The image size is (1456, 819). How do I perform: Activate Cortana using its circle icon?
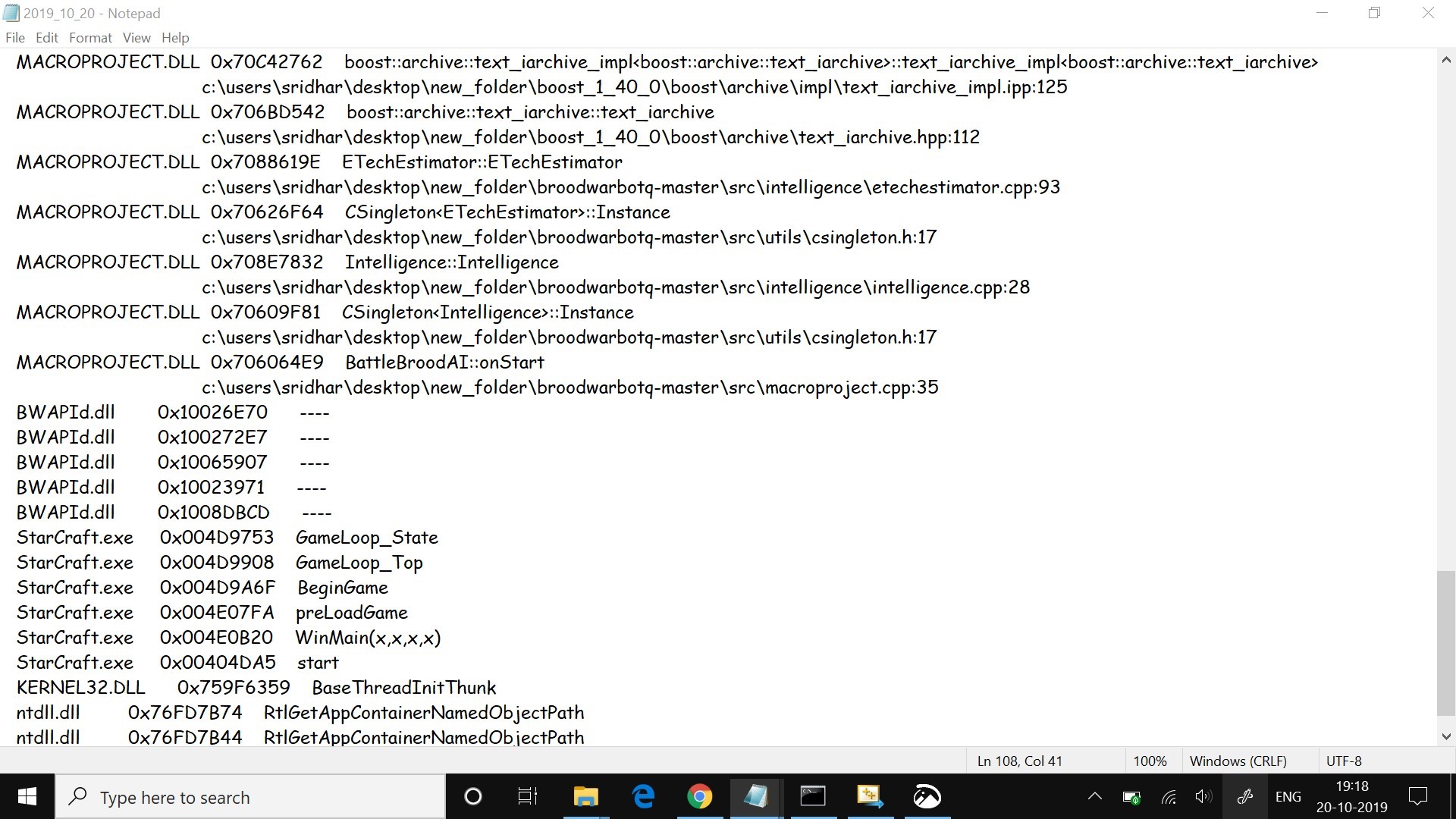(x=472, y=796)
